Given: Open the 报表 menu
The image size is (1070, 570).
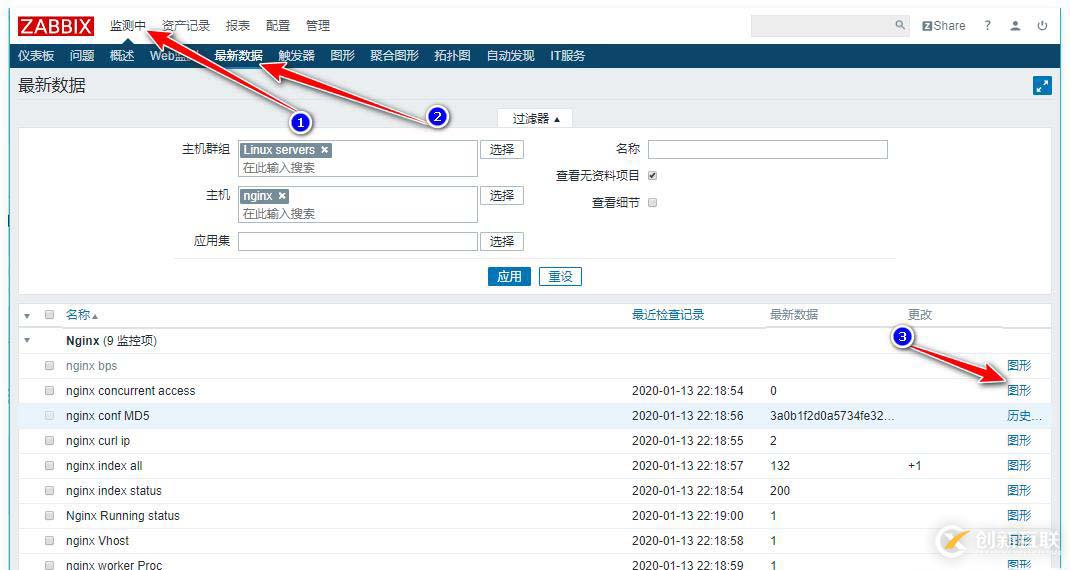Looking at the screenshot, I should click(237, 26).
